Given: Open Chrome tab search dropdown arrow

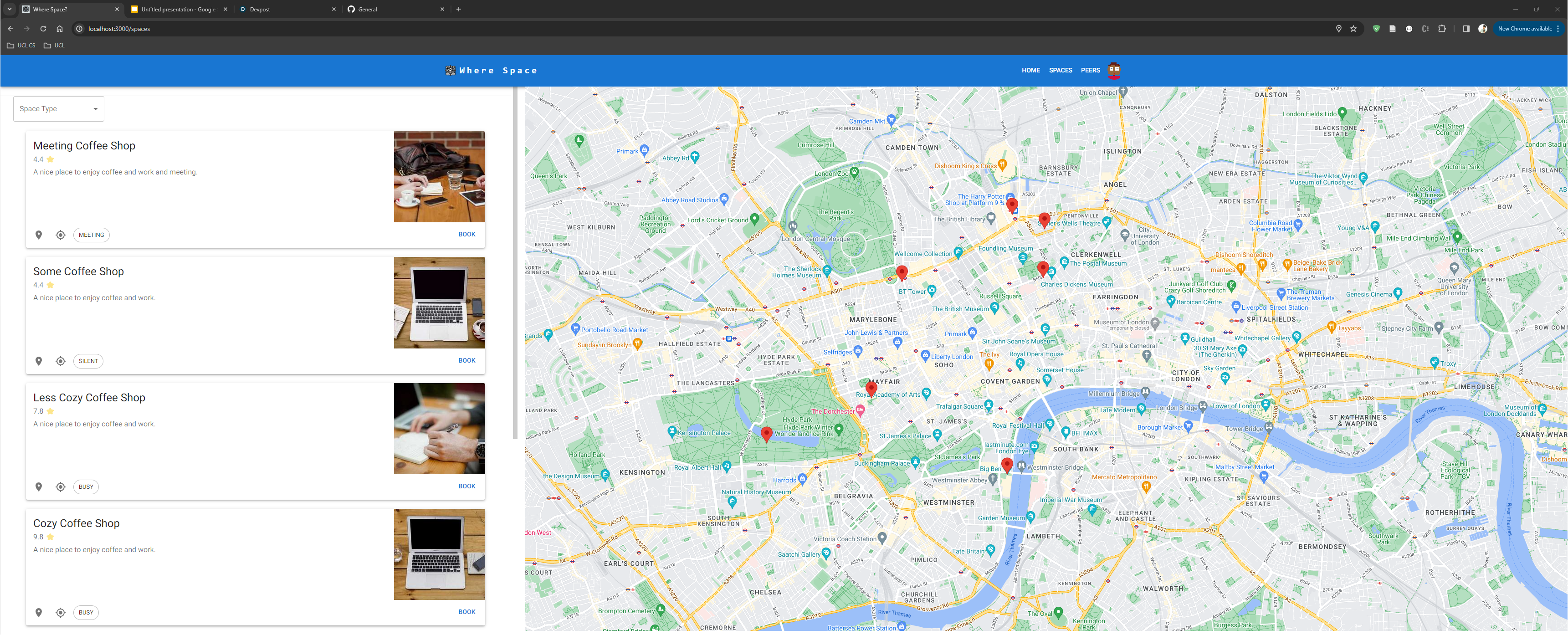Looking at the screenshot, I should (x=9, y=9).
